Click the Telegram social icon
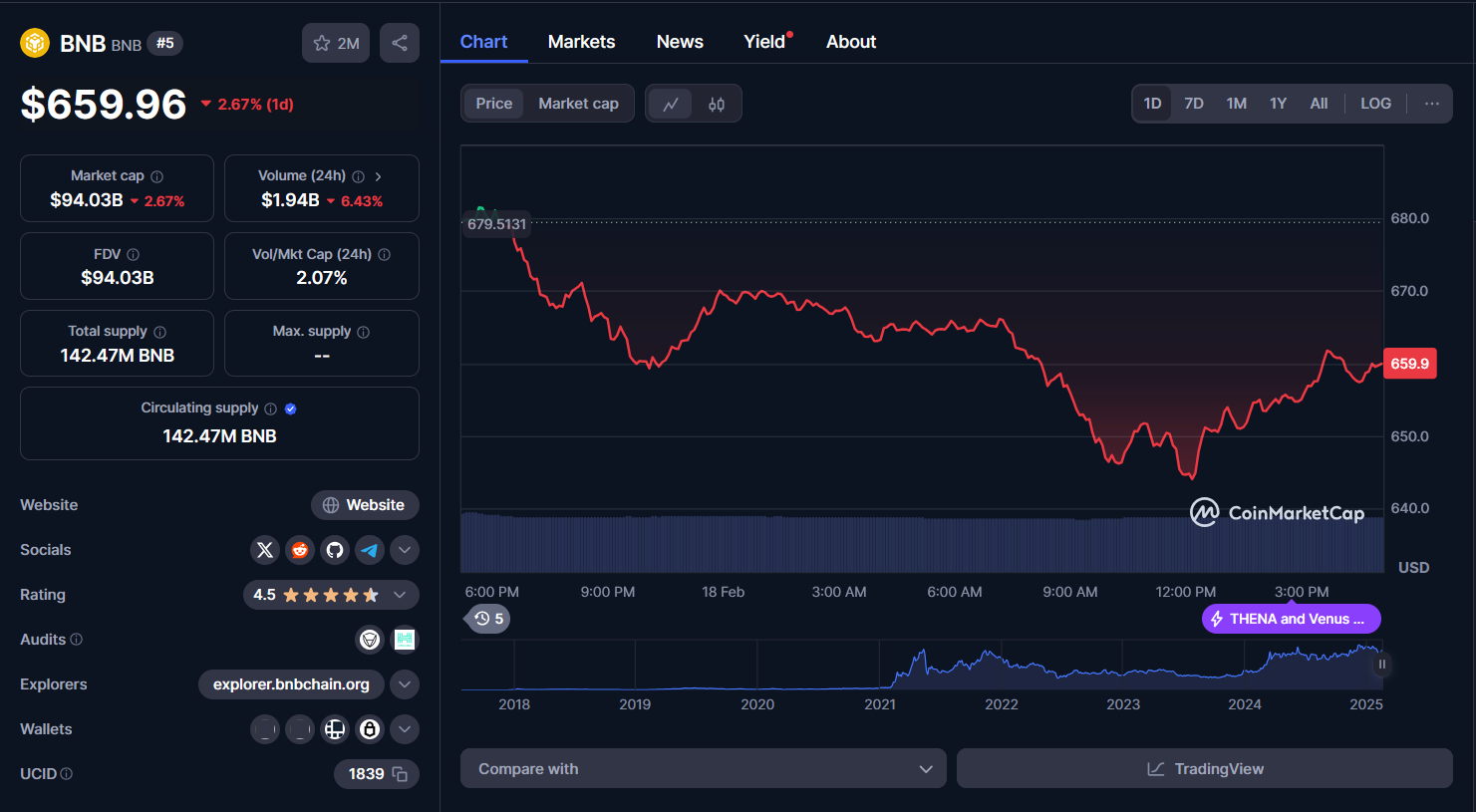Image resolution: width=1476 pixels, height=812 pixels. point(369,550)
